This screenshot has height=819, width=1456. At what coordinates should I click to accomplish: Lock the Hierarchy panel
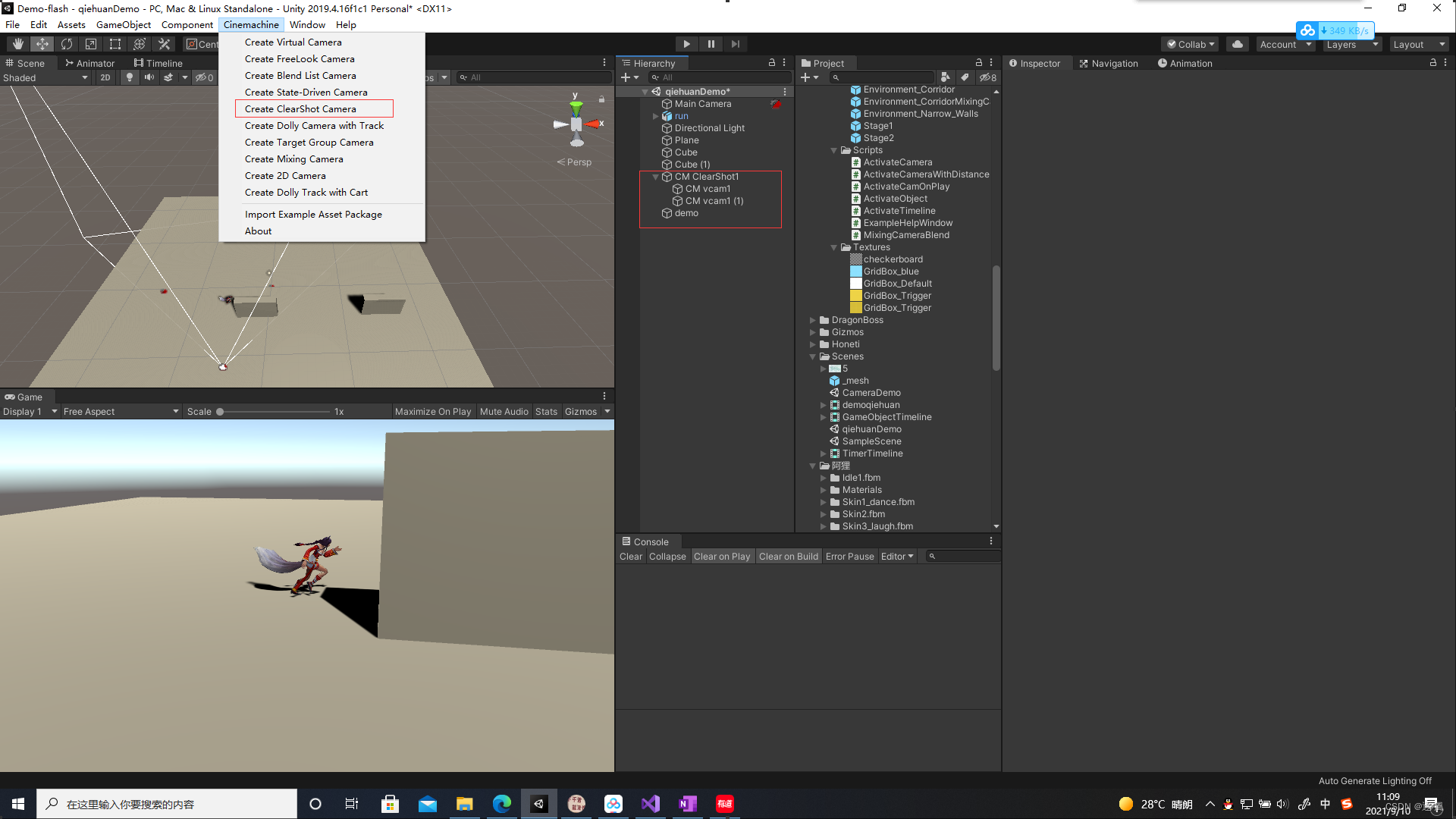pyautogui.click(x=772, y=63)
